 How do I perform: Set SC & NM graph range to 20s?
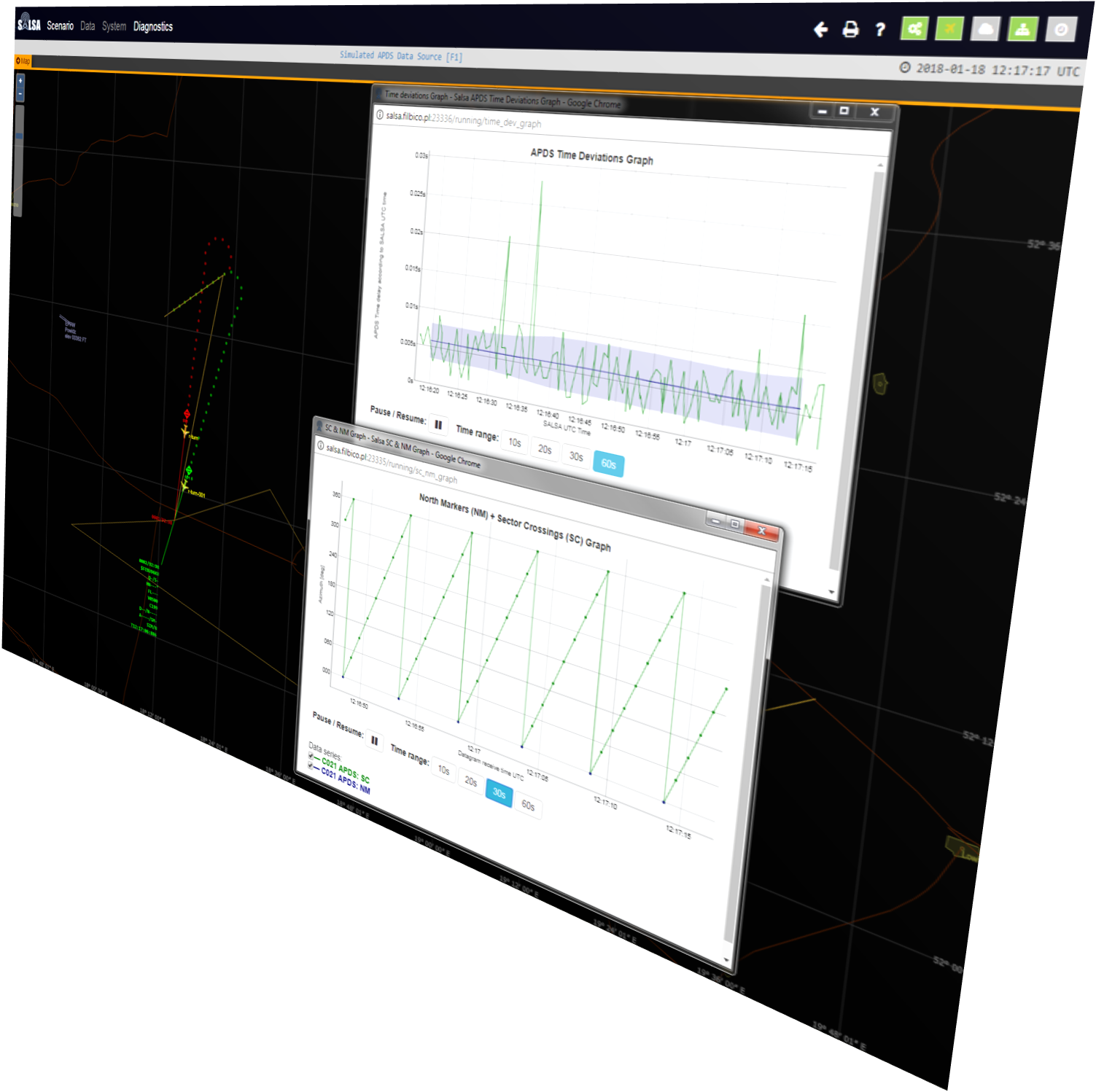click(471, 781)
